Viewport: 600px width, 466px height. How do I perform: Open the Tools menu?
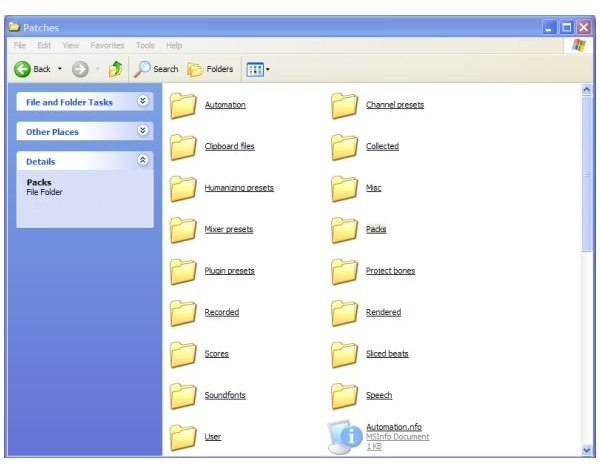pos(145,46)
